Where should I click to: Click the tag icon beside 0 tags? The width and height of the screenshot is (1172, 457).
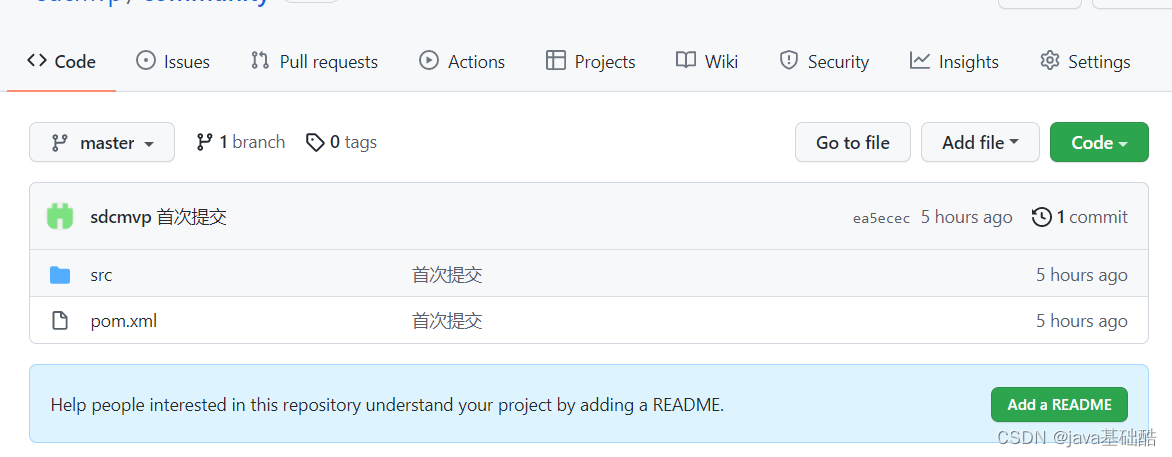315,142
